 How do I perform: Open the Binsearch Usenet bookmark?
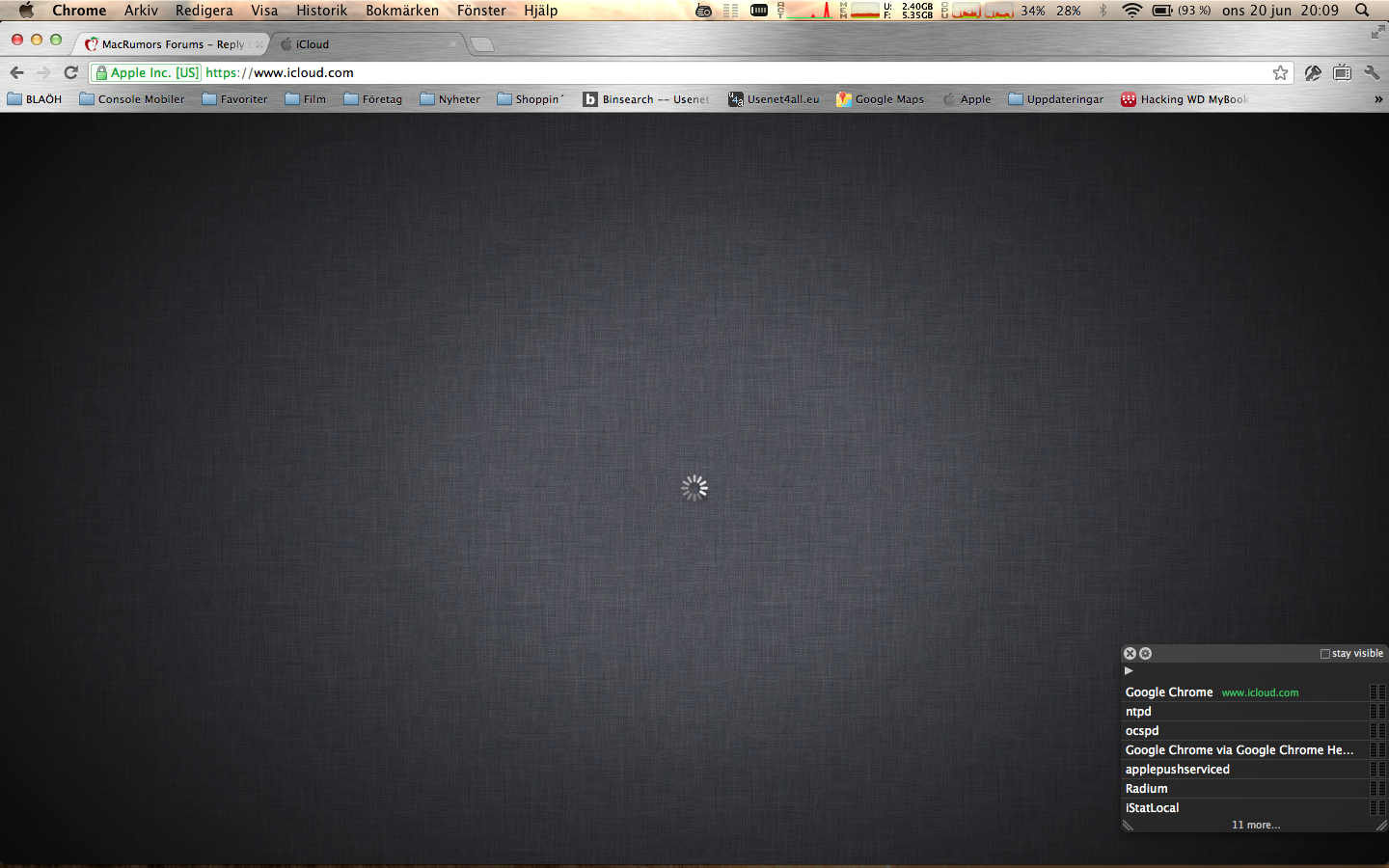click(646, 99)
